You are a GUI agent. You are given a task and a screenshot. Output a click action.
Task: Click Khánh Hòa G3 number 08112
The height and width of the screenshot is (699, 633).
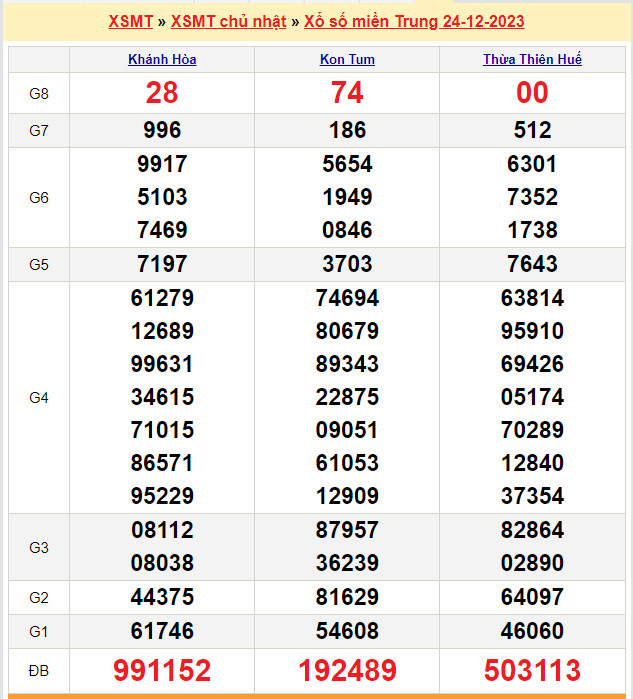click(162, 530)
